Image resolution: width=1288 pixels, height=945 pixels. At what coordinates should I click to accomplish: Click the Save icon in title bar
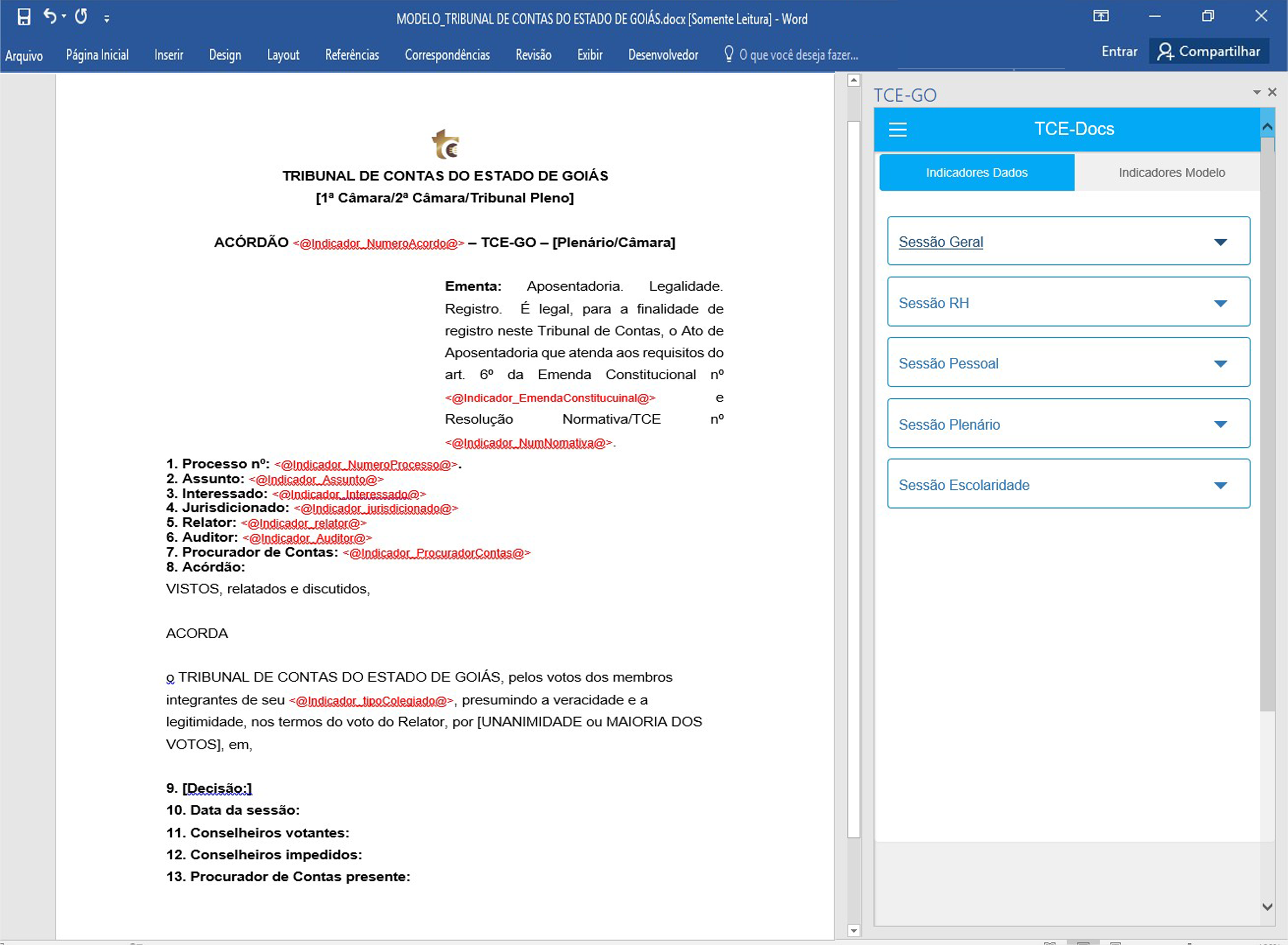coord(23,17)
